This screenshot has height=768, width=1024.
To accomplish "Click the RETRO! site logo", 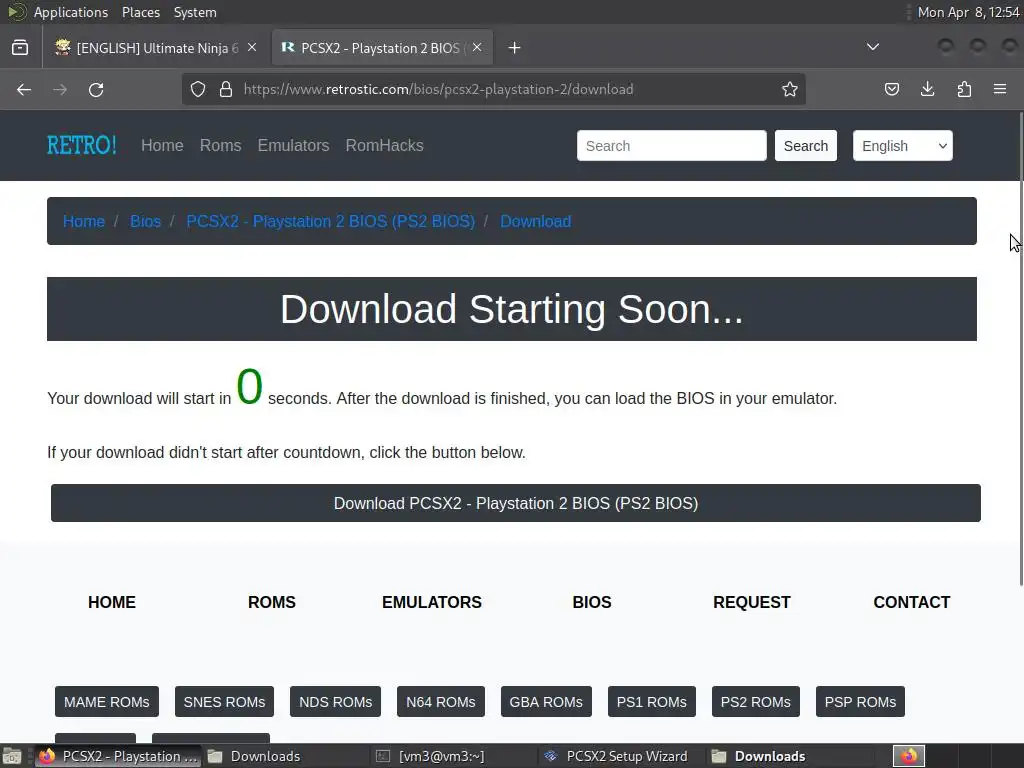I will coord(82,145).
